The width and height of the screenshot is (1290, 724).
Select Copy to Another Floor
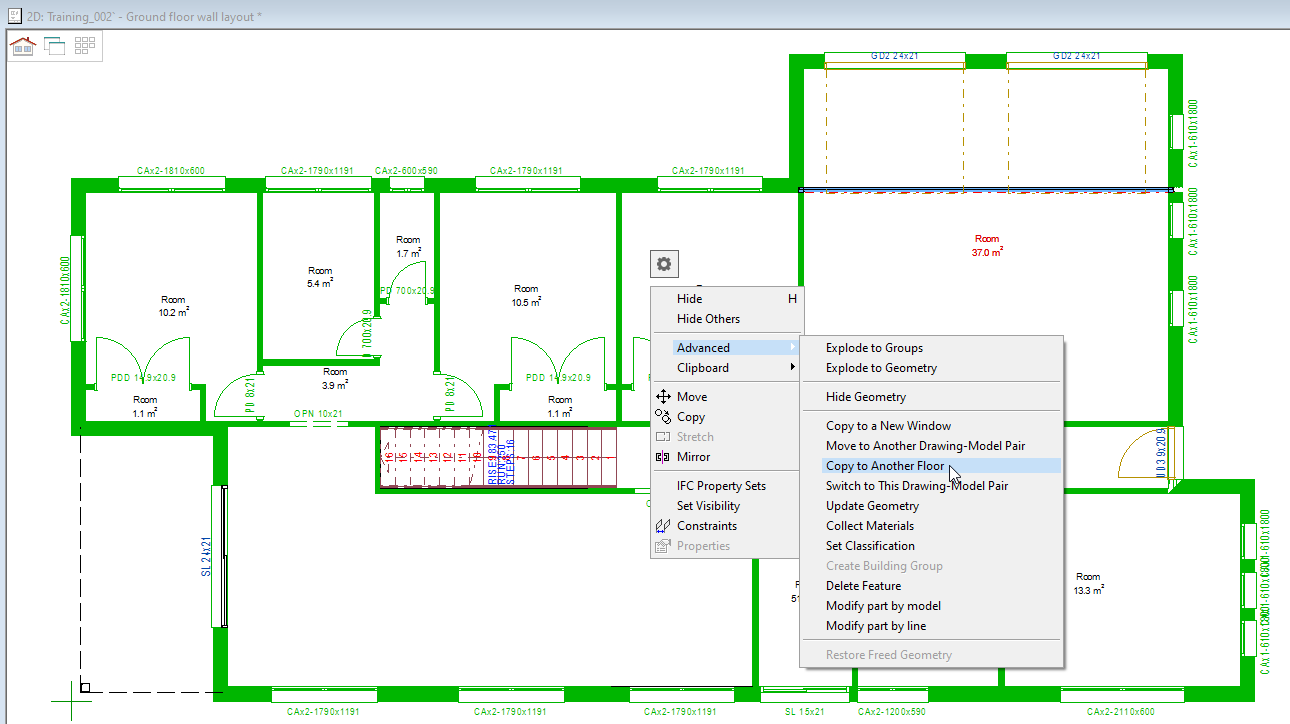(x=884, y=466)
